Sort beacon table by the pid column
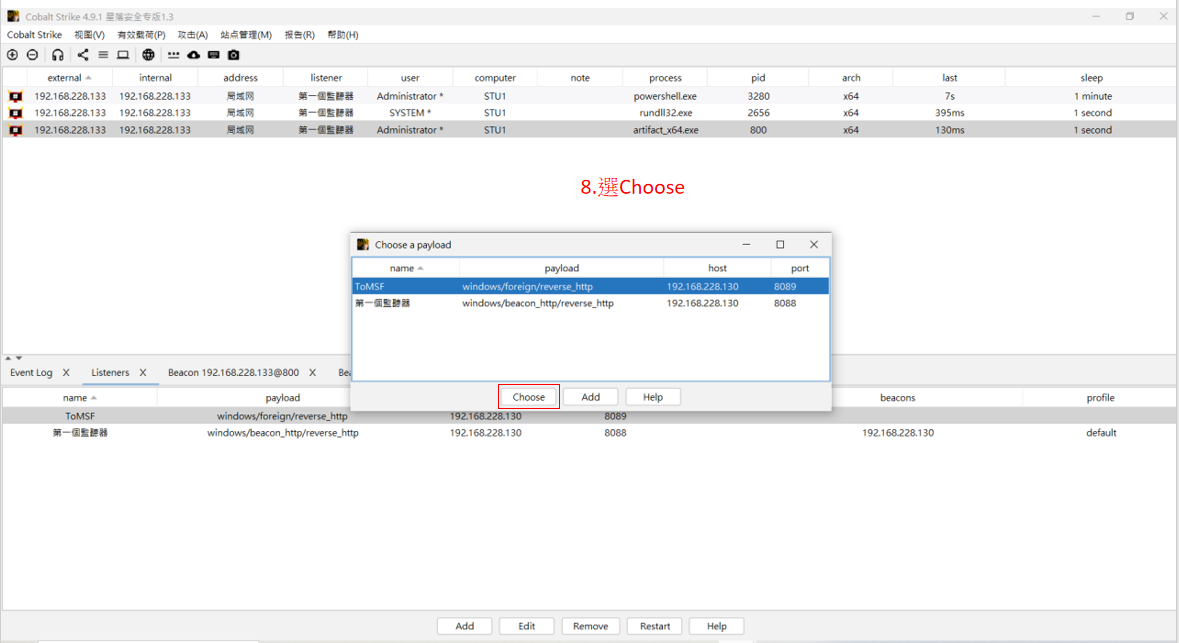 (758, 77)
